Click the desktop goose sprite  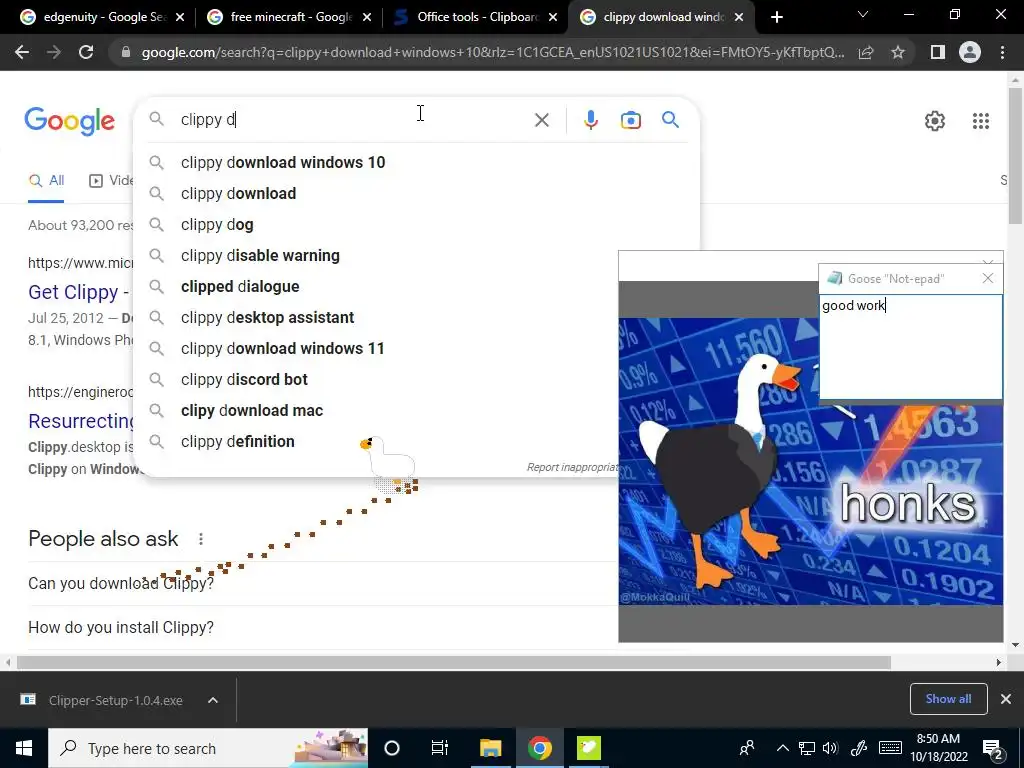[x=390, y=462]
